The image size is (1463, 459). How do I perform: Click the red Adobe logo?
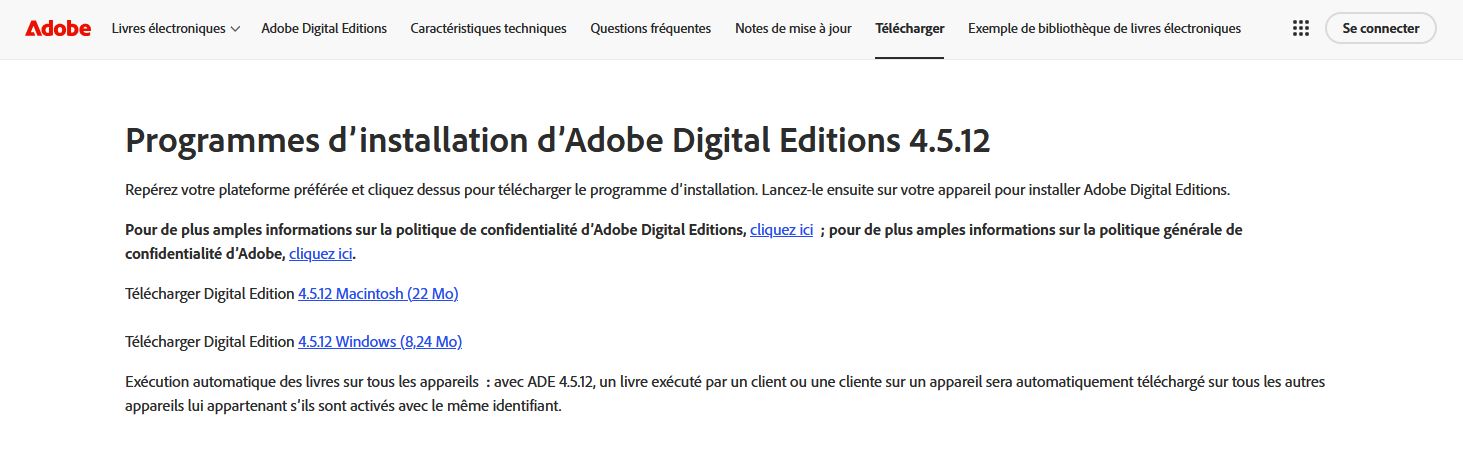click(58, 28)
